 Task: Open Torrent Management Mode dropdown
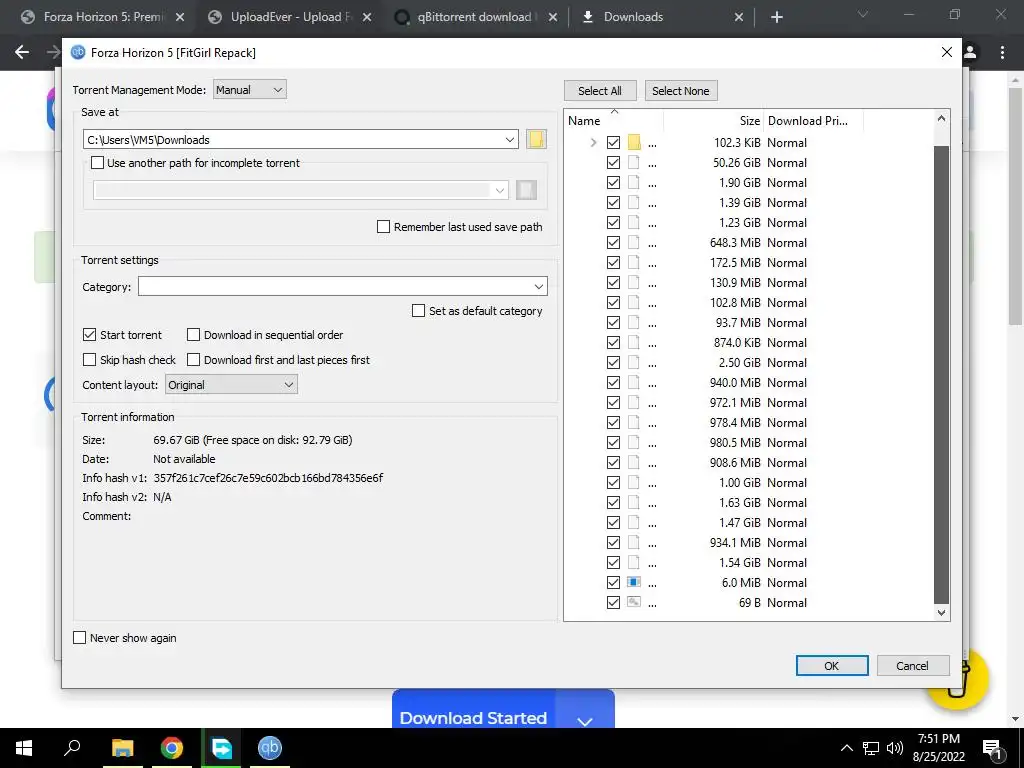click(249, 89)
